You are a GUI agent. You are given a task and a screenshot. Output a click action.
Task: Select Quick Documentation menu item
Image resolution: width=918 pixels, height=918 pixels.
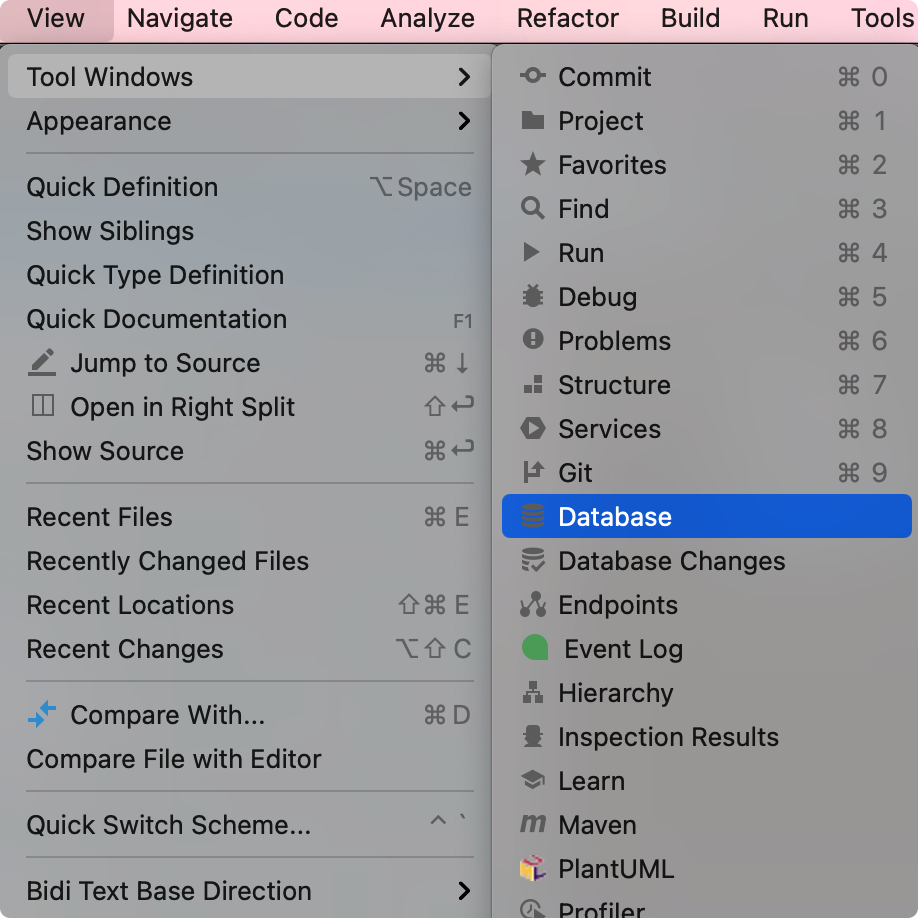[250, 319]
